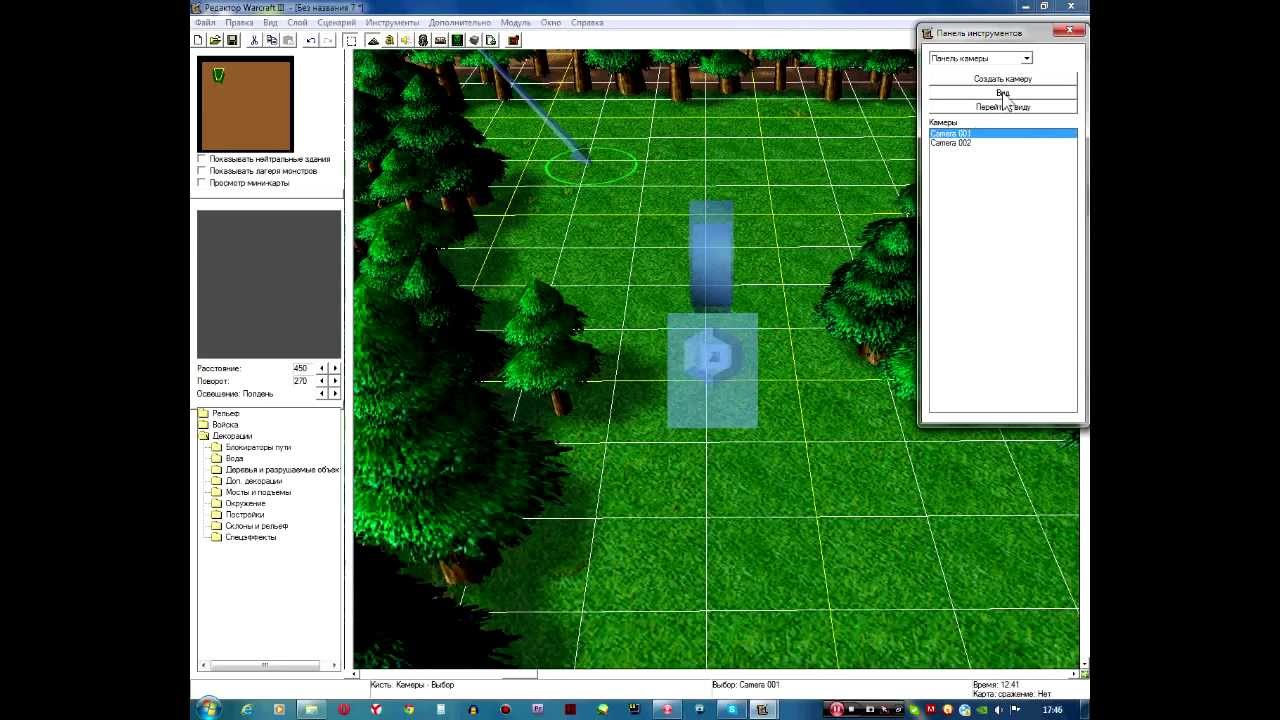1280x720 pixels.
Task: Open the Terrain editor module icon
Action: point(373,40)
